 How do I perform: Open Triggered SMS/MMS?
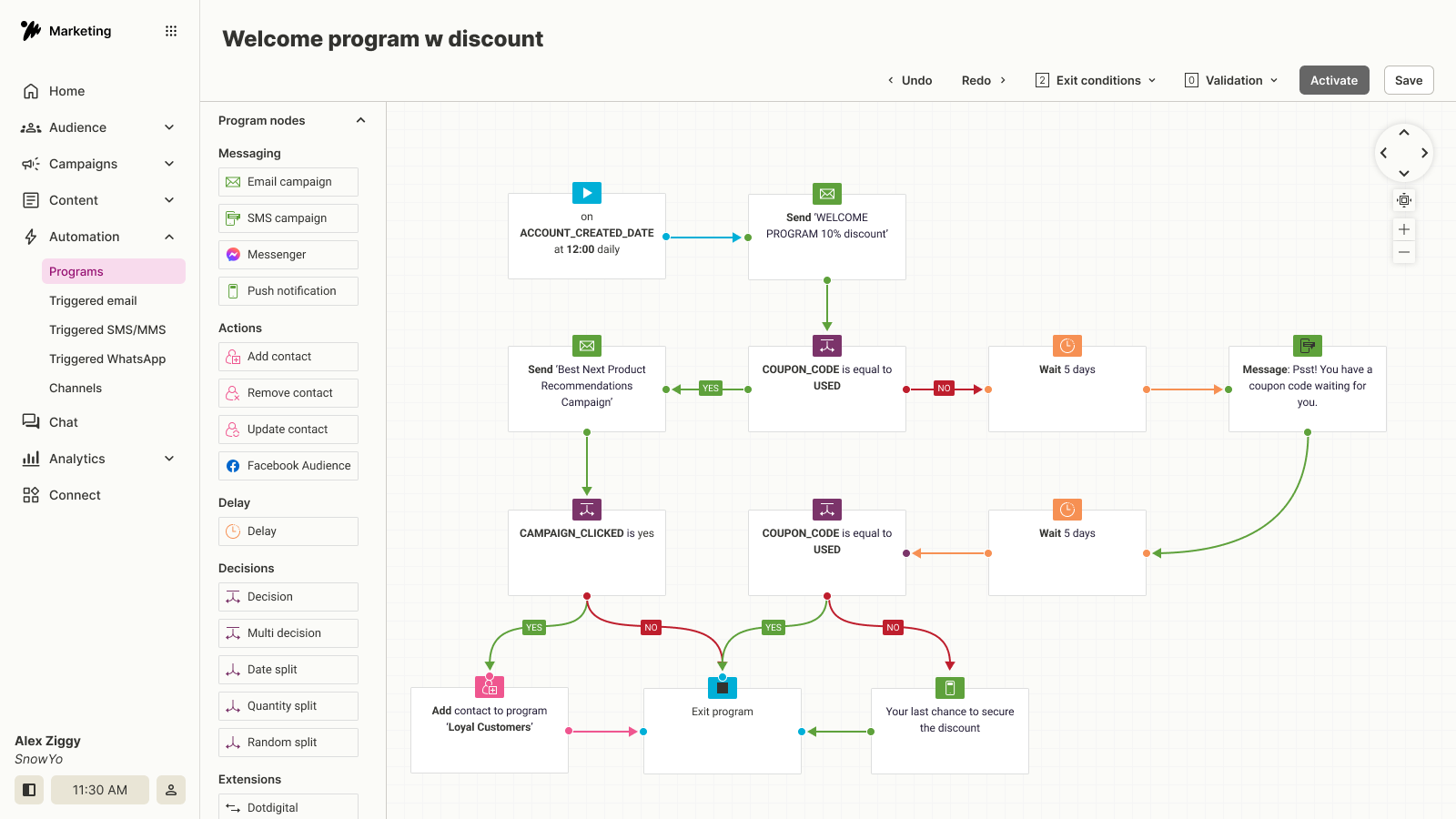tap(107, 329)
